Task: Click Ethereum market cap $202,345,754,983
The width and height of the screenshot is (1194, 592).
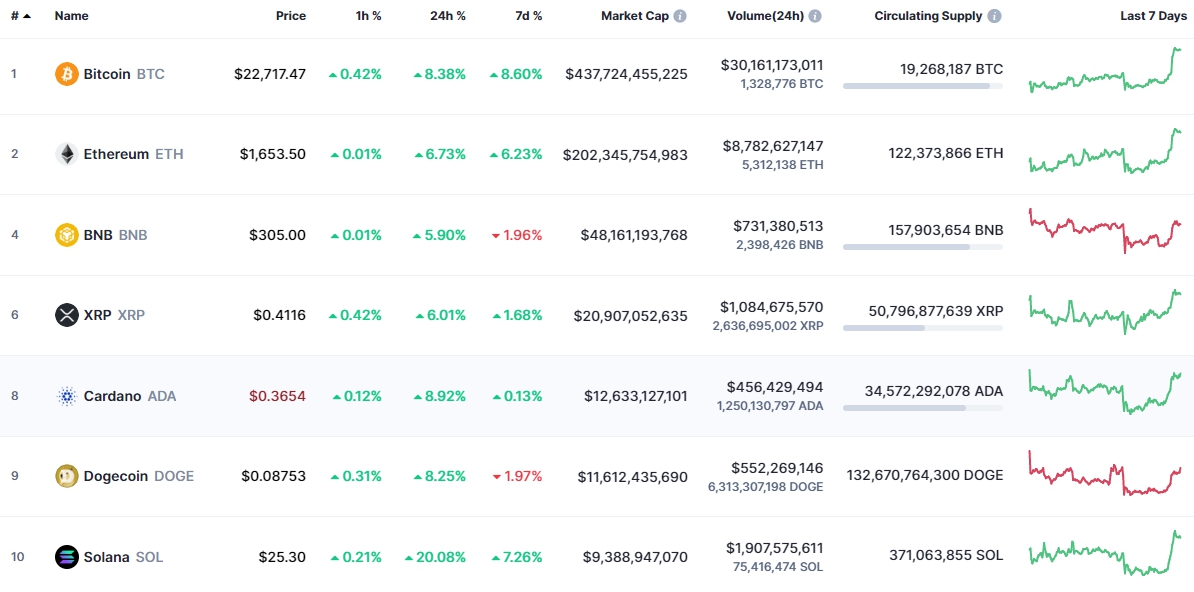Action: tap(625, 154)
